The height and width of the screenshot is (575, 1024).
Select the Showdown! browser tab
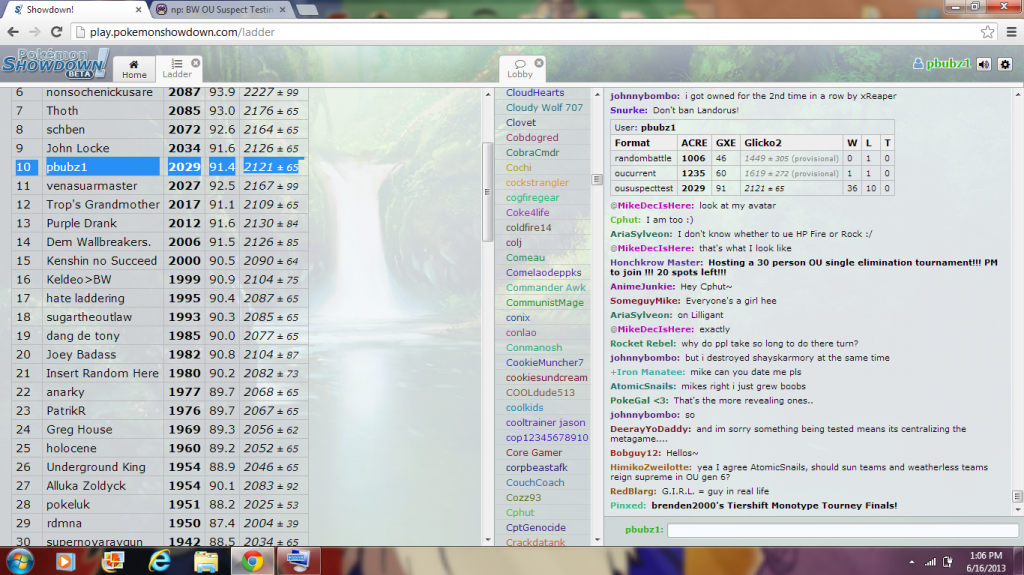(73, 10)
